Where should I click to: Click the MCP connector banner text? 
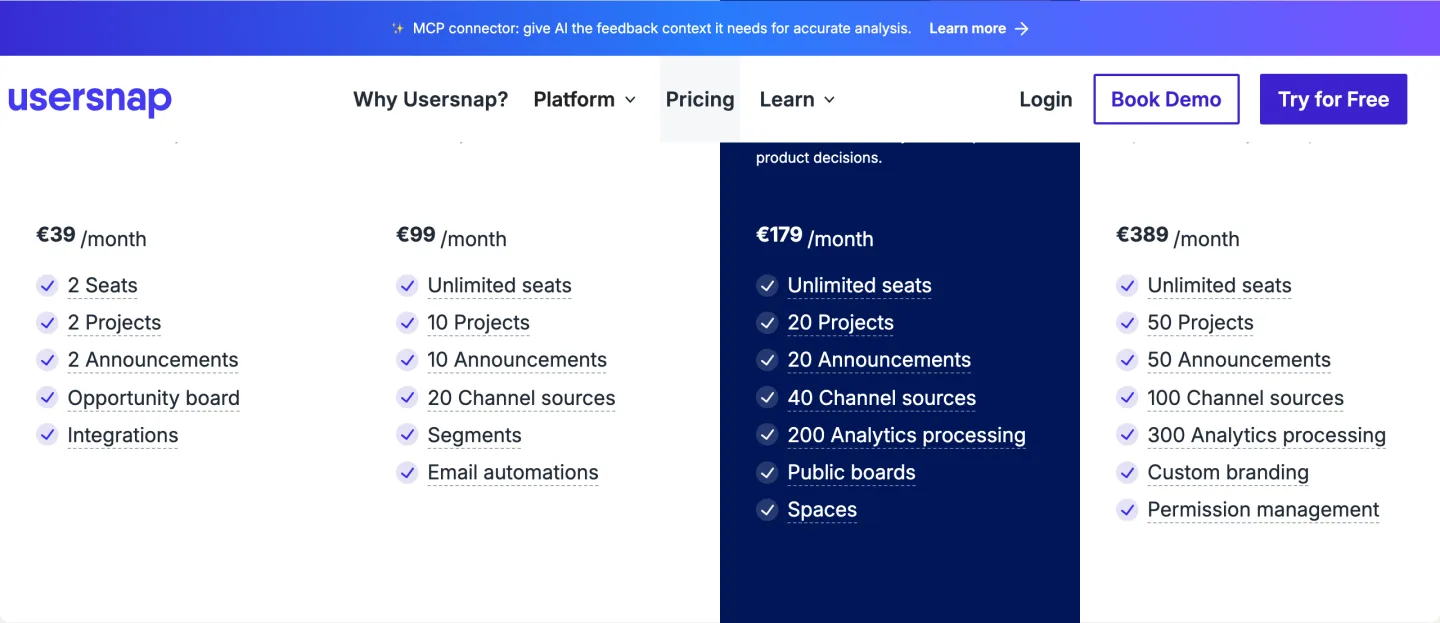(x=662, y=28)
